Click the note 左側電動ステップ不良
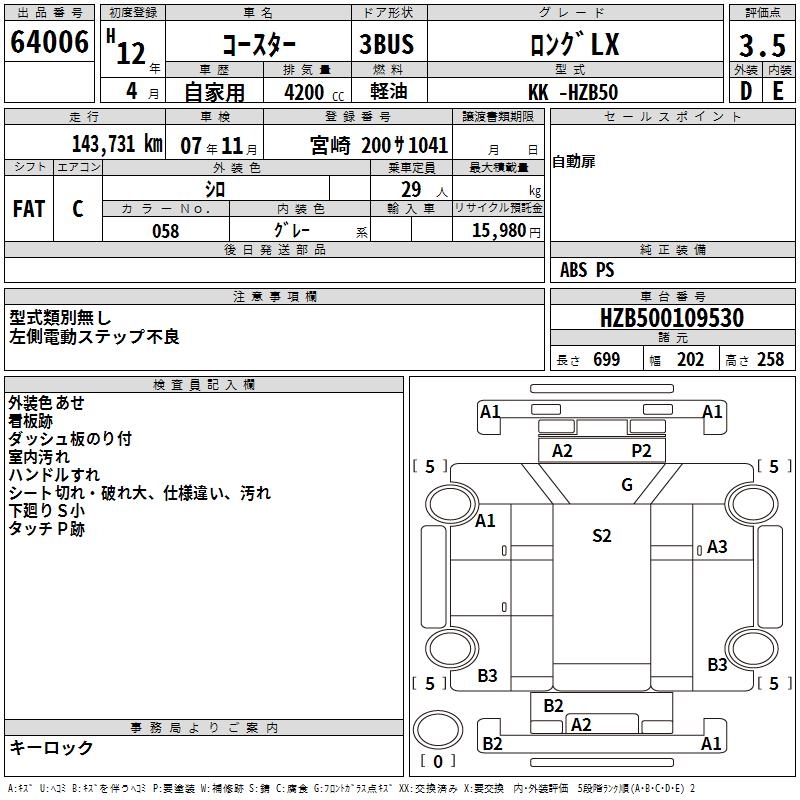 click(94, 337)
